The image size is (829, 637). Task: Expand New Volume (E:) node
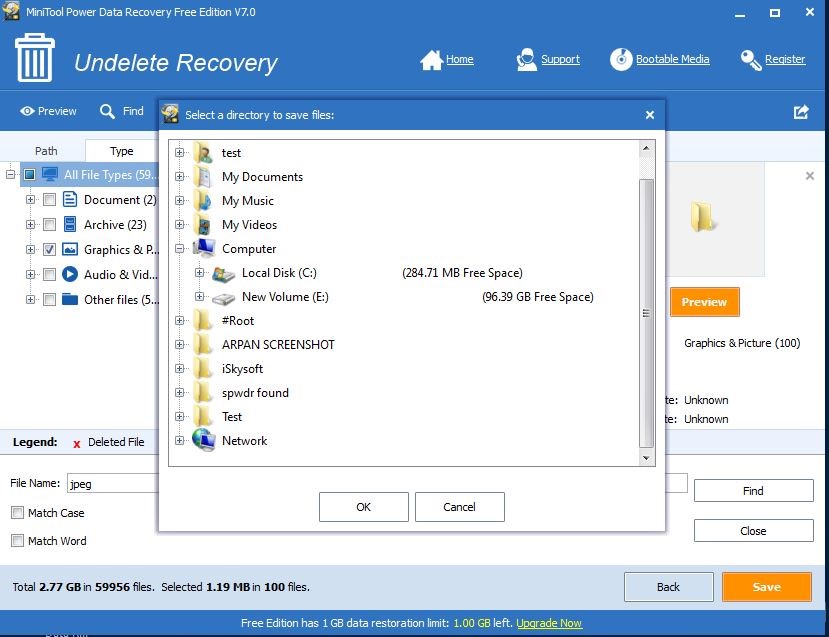(199, 296)
